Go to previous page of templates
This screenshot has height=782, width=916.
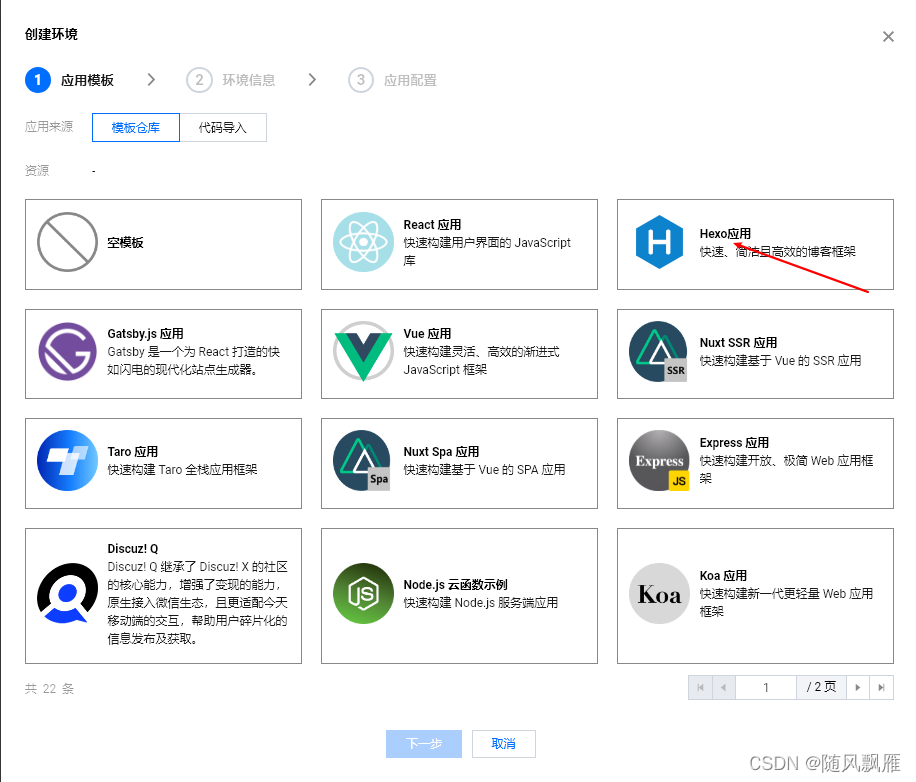click(x=724, y=687)
